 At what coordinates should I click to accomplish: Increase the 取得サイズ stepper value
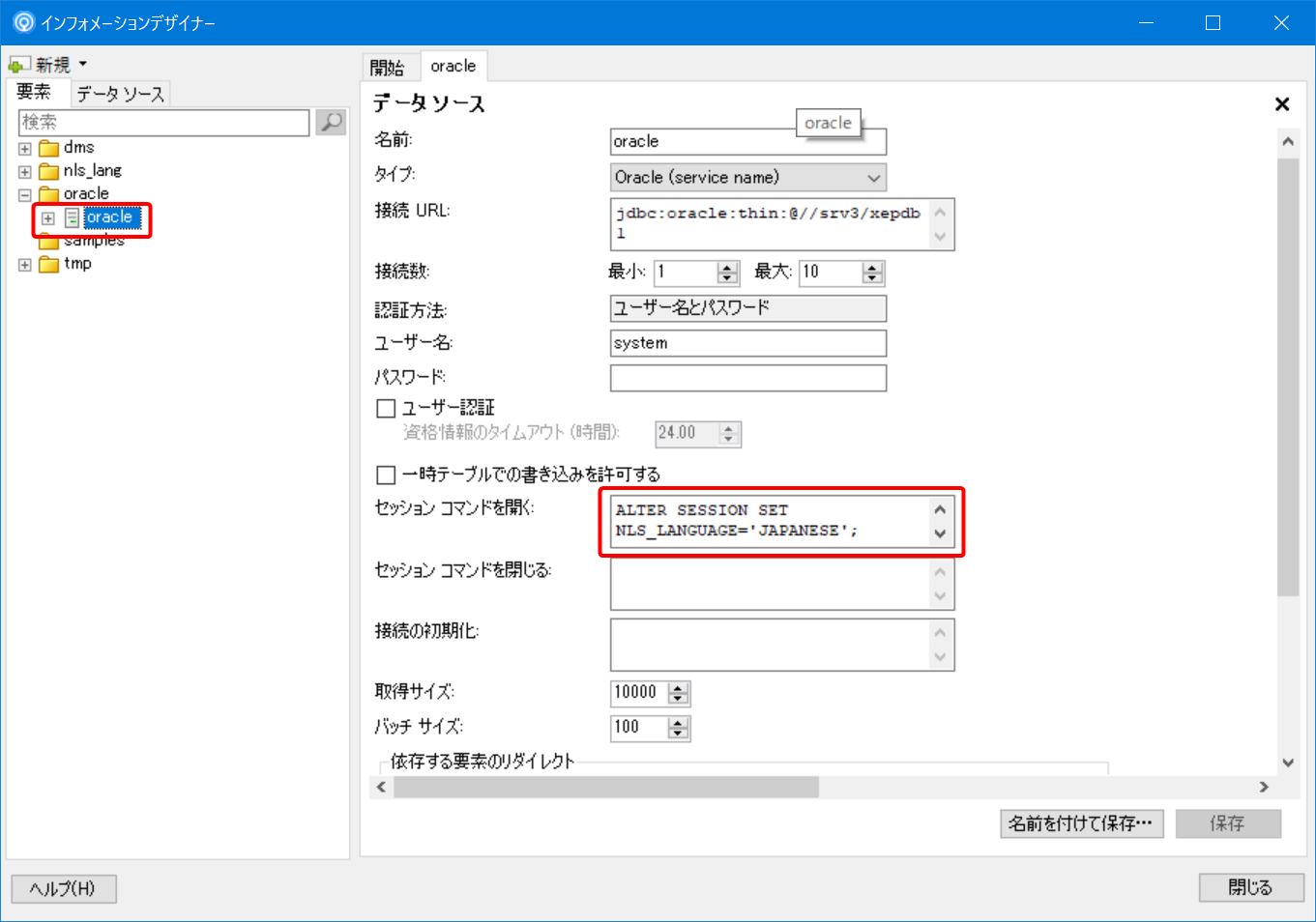pos(679,687)
